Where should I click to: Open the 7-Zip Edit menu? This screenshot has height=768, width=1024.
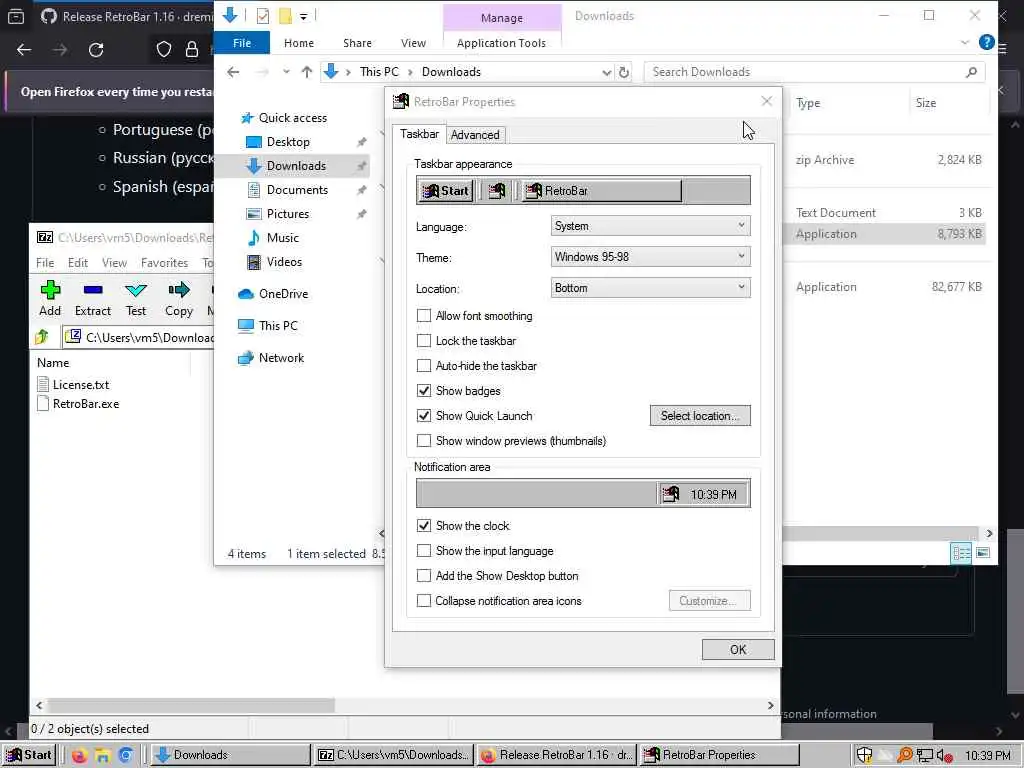[78, 263]
